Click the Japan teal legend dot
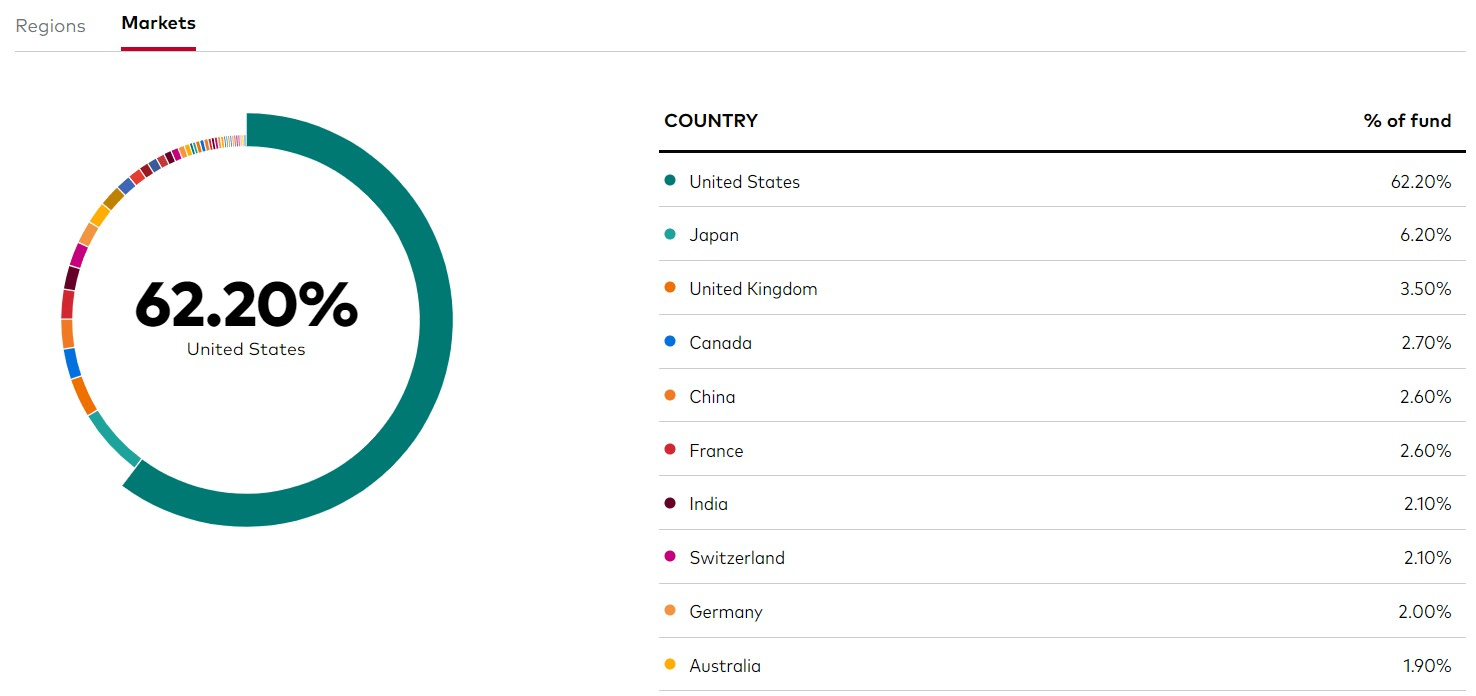This screenshot has height=696, width=1476. [670, 235]
